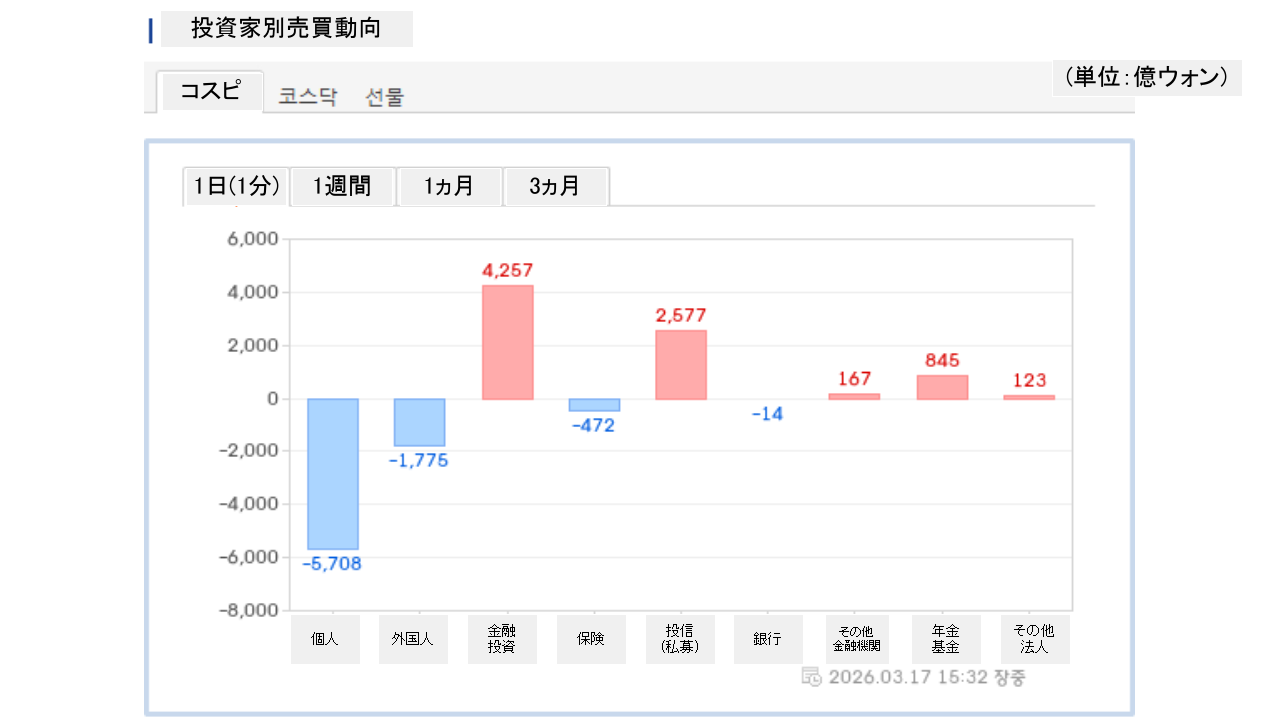Switch chart to 1週間 period
Image resolution: width=1280 pixels, height=720 pixels.
click(x=342, y=186)
